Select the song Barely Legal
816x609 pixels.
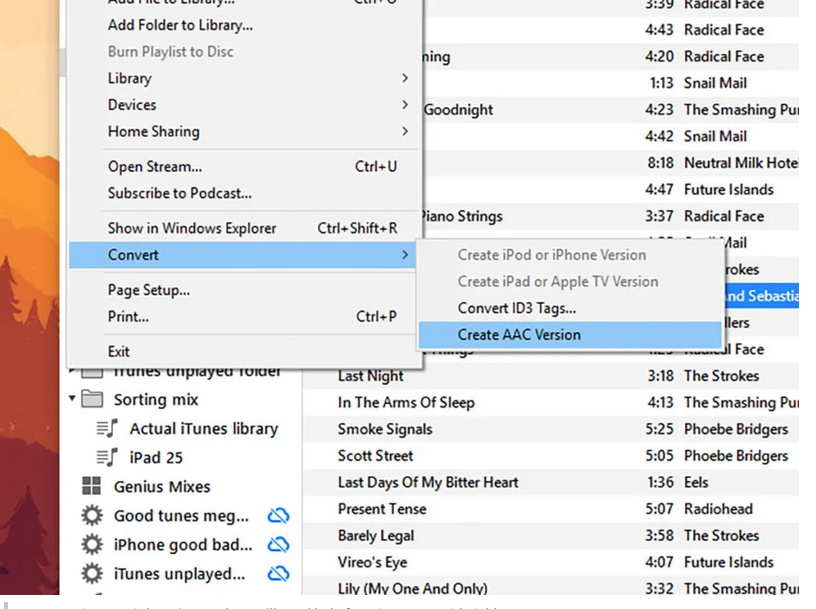(376, 536)
